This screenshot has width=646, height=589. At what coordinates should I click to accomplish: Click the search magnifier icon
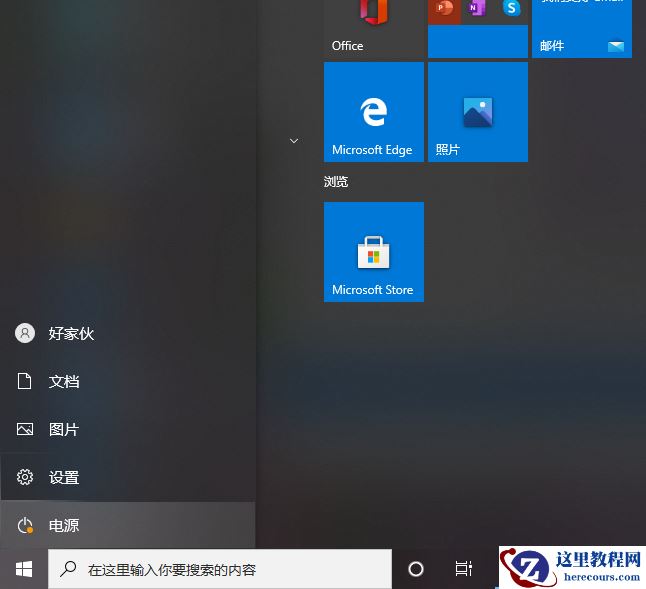pos(68,569)
